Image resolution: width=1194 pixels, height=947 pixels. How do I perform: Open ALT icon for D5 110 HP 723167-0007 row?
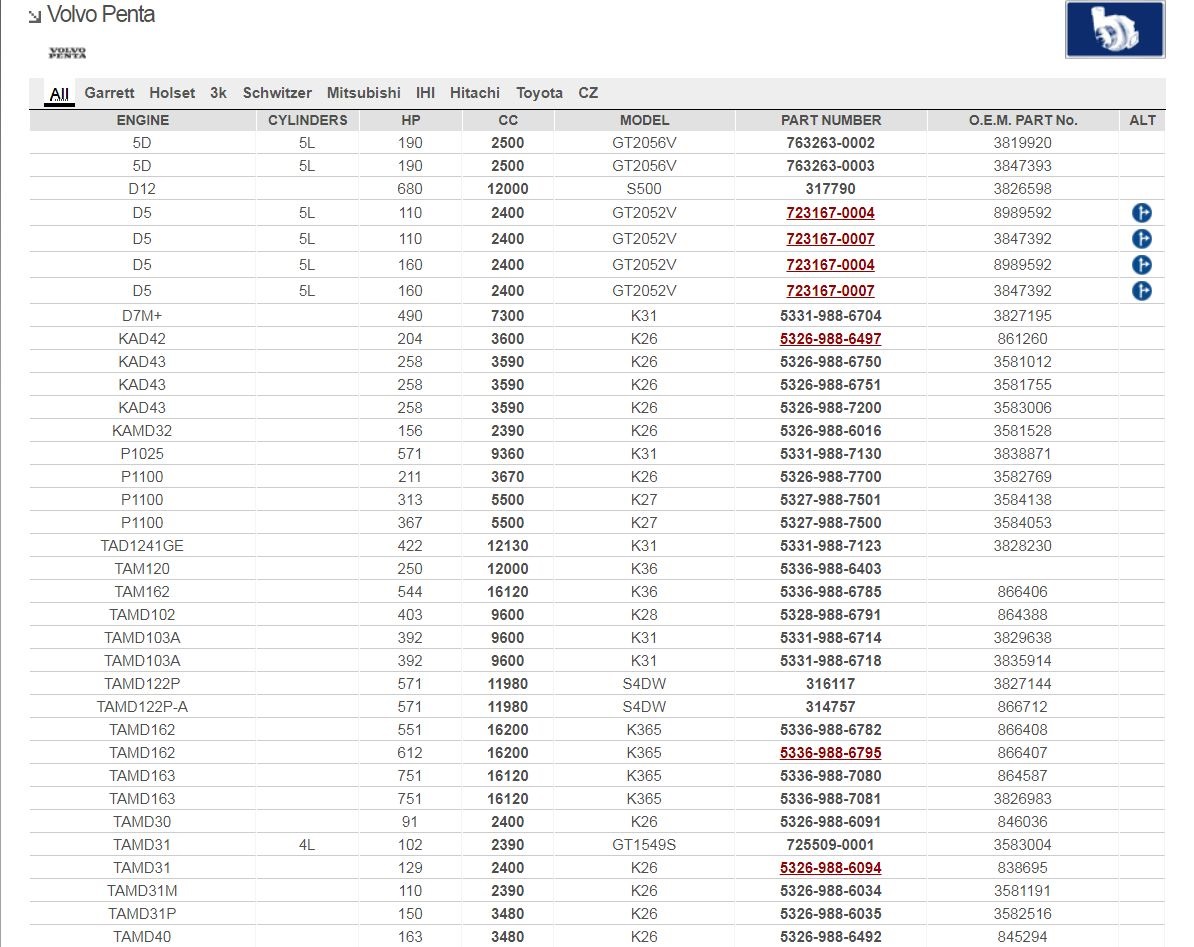pos(1141,239)
